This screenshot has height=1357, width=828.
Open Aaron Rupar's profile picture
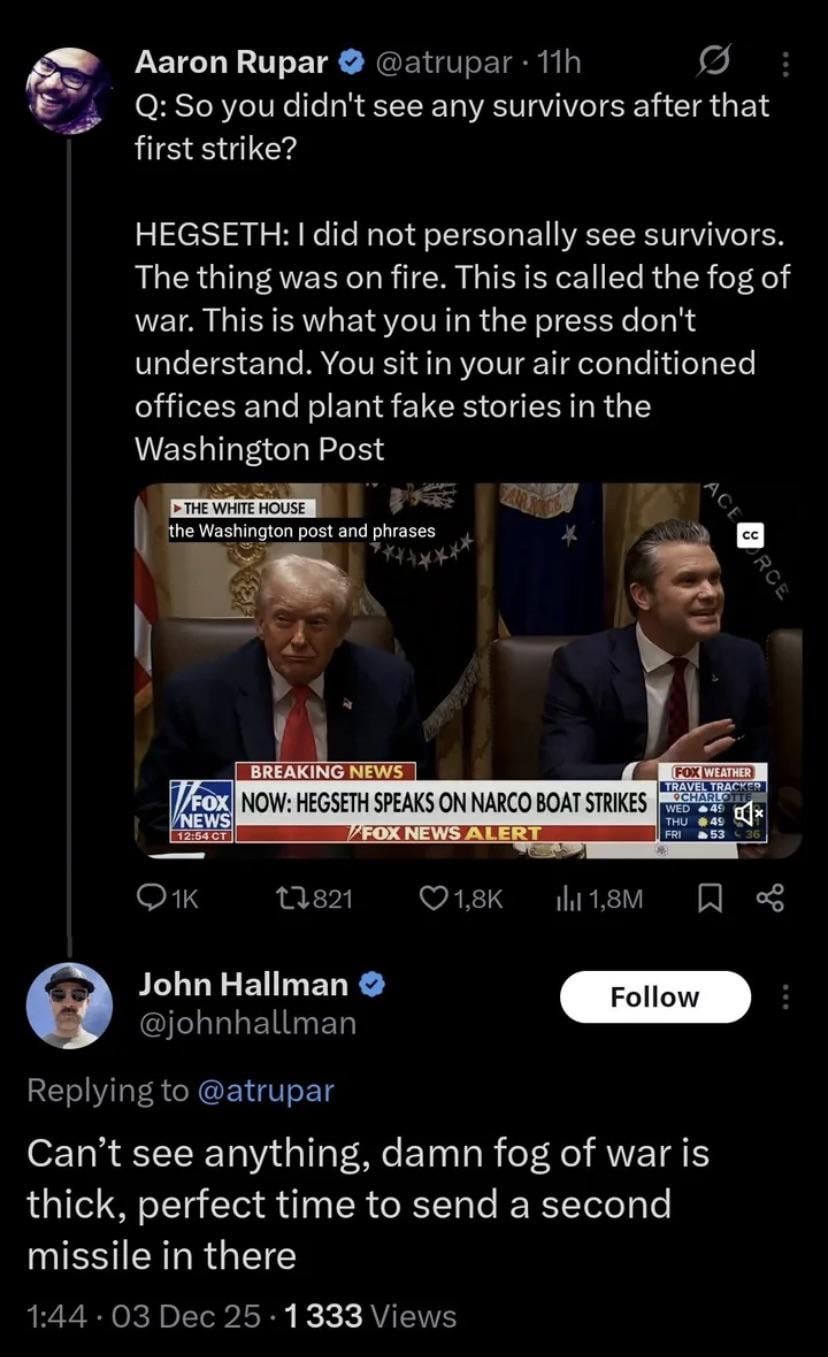(x=67, y=89)
